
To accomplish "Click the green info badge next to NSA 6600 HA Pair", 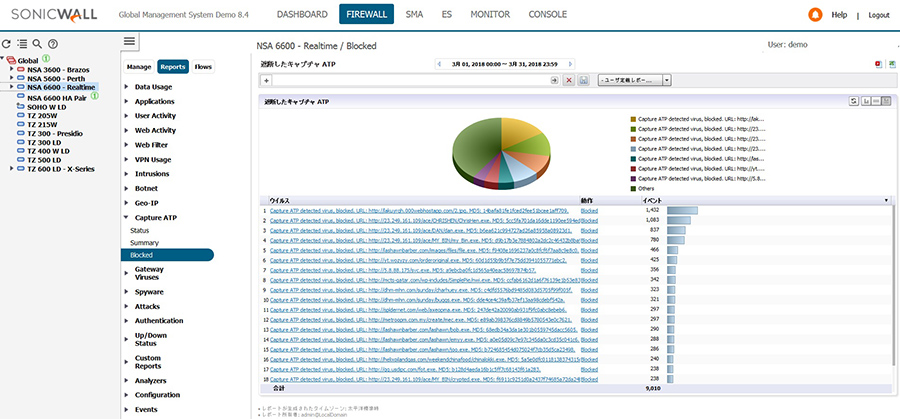I will pyautogui.click(x=95, y=95).
